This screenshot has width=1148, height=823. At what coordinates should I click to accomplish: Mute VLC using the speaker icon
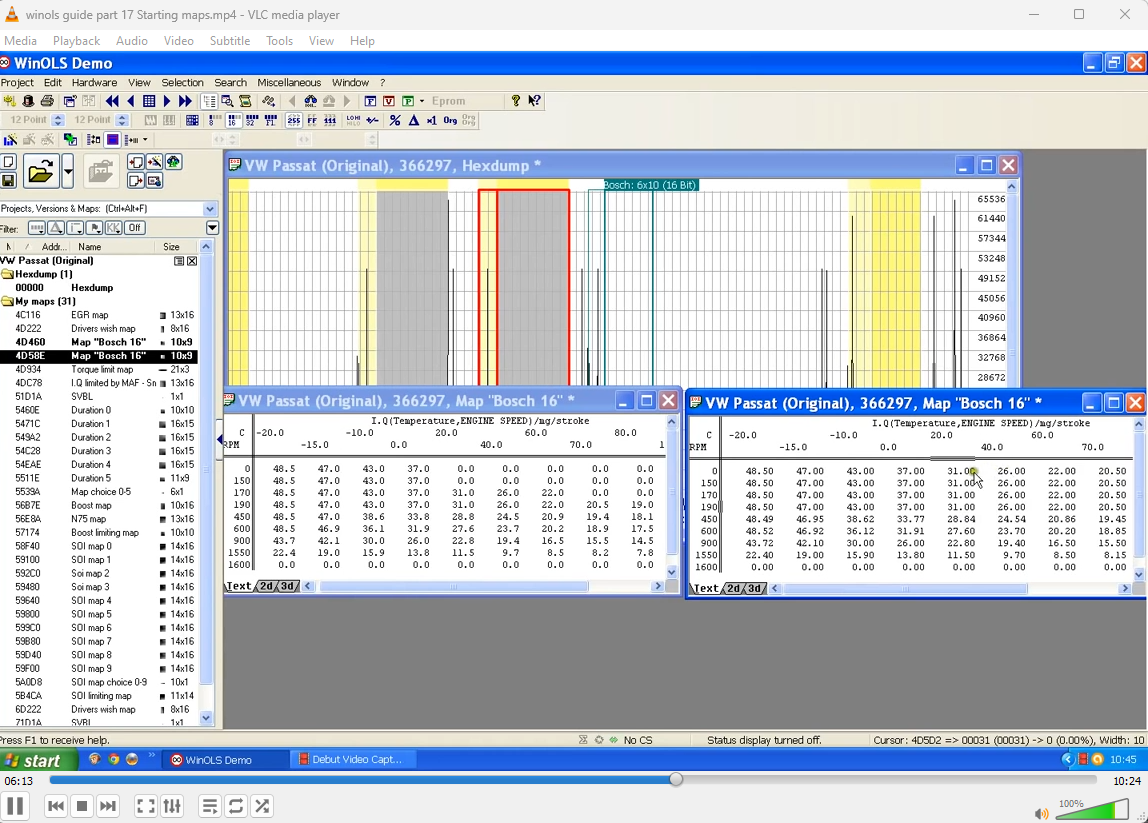pyautogui.click(x=1041, y=813)
